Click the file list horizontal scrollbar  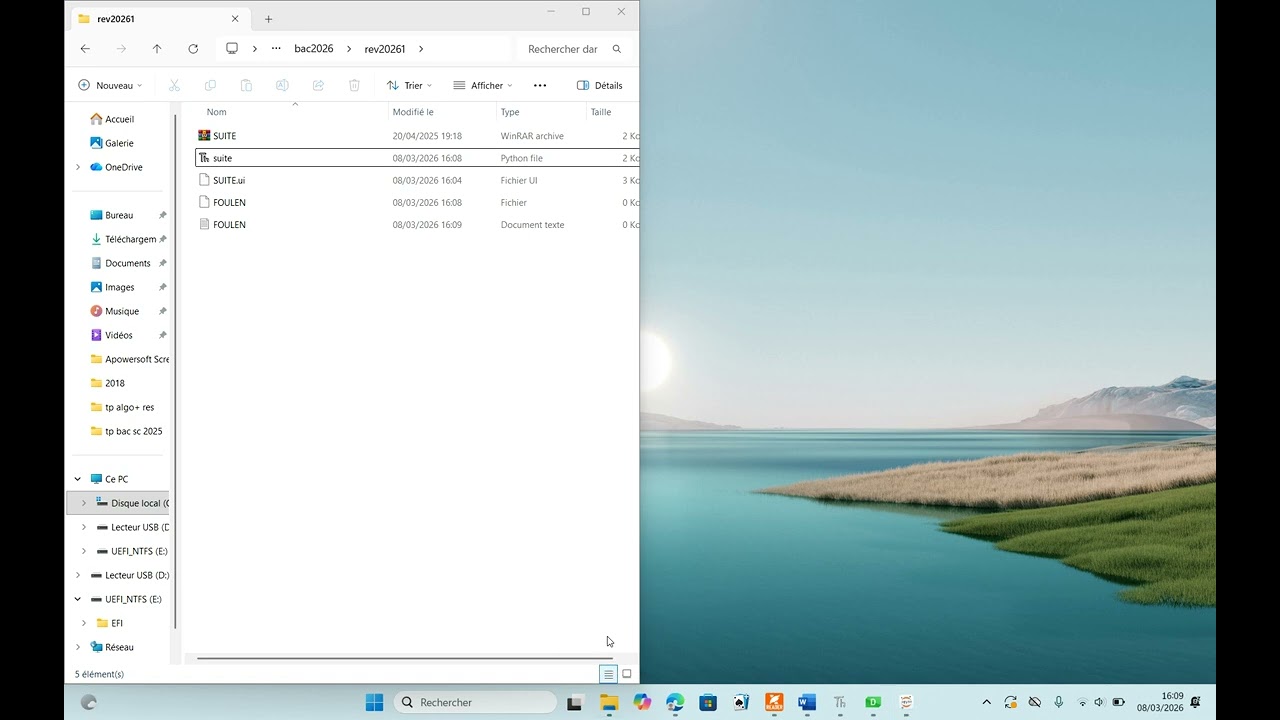(406, 658)
